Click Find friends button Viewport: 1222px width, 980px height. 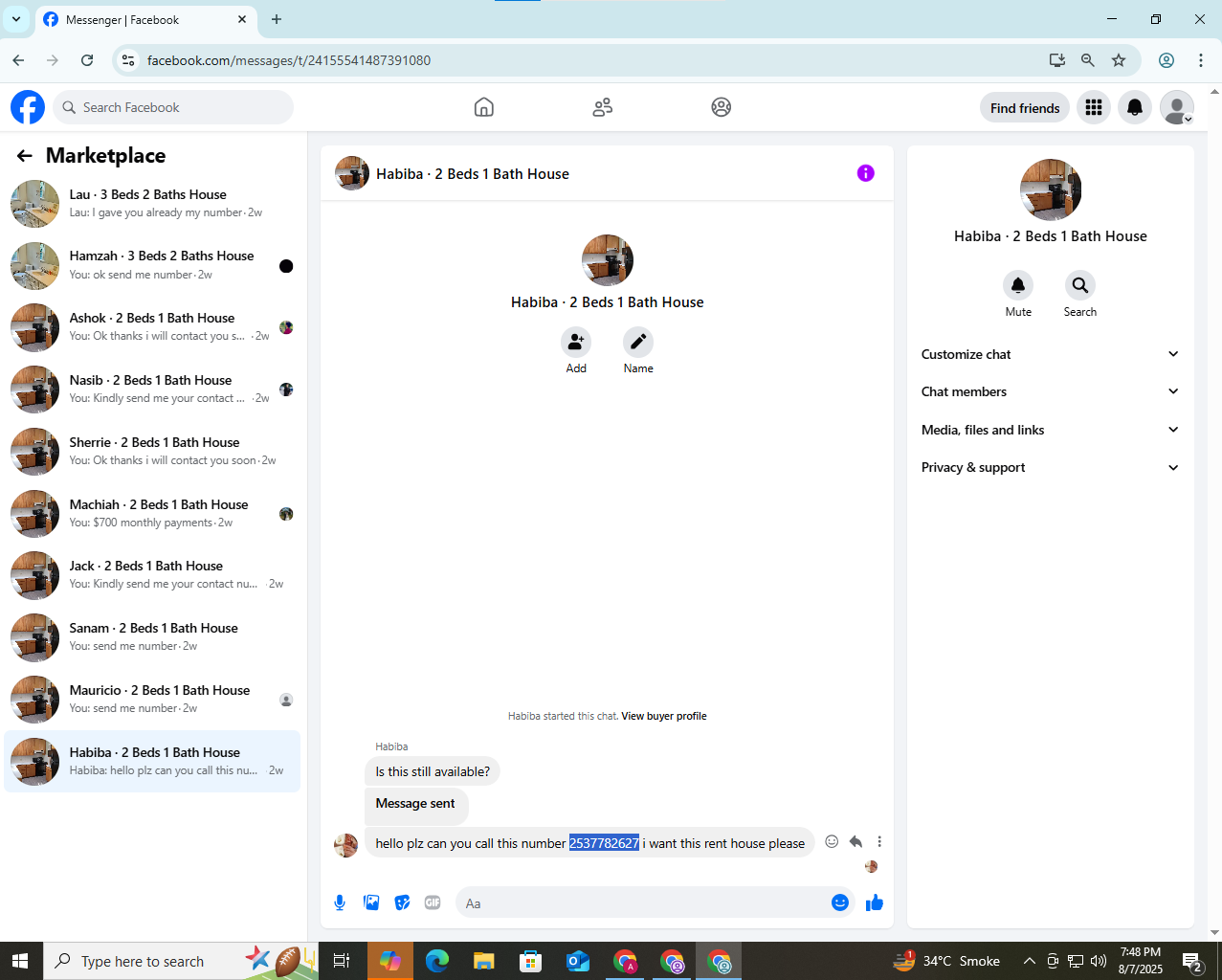point(1025,108)
